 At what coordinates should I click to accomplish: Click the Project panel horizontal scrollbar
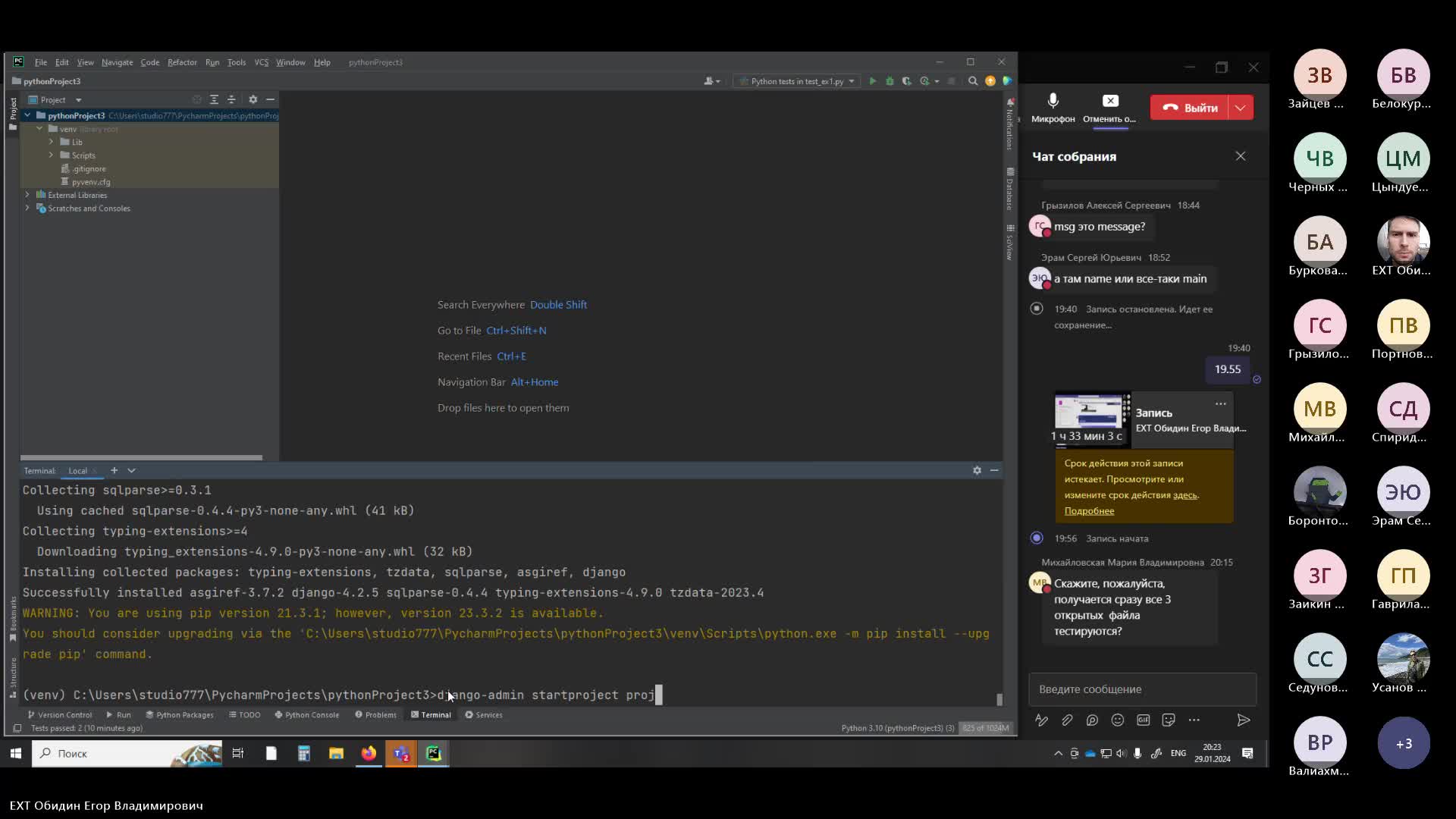tap(141, 457)
